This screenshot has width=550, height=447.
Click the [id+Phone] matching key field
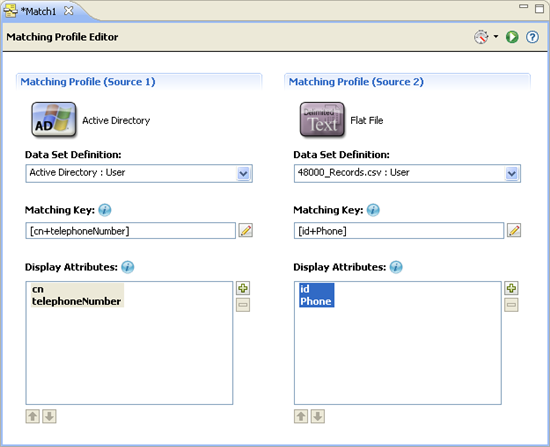click(399, 231)
